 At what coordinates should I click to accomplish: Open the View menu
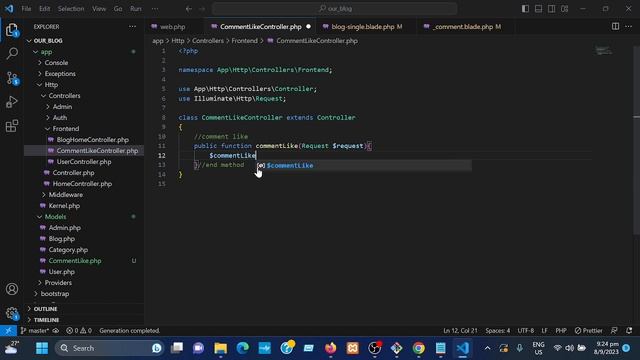click(x=99, y=9)
